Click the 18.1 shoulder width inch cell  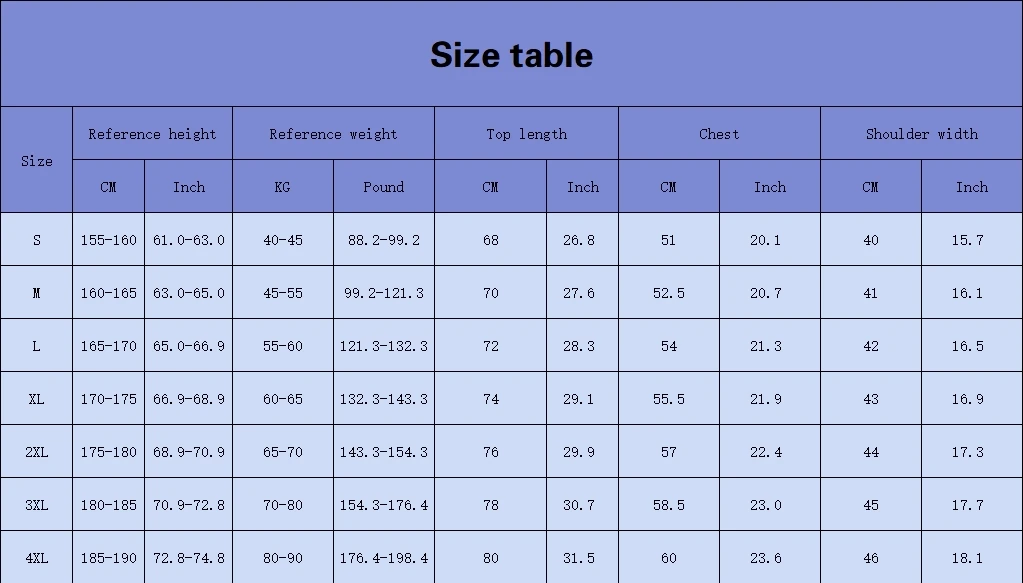pos(967,558)
